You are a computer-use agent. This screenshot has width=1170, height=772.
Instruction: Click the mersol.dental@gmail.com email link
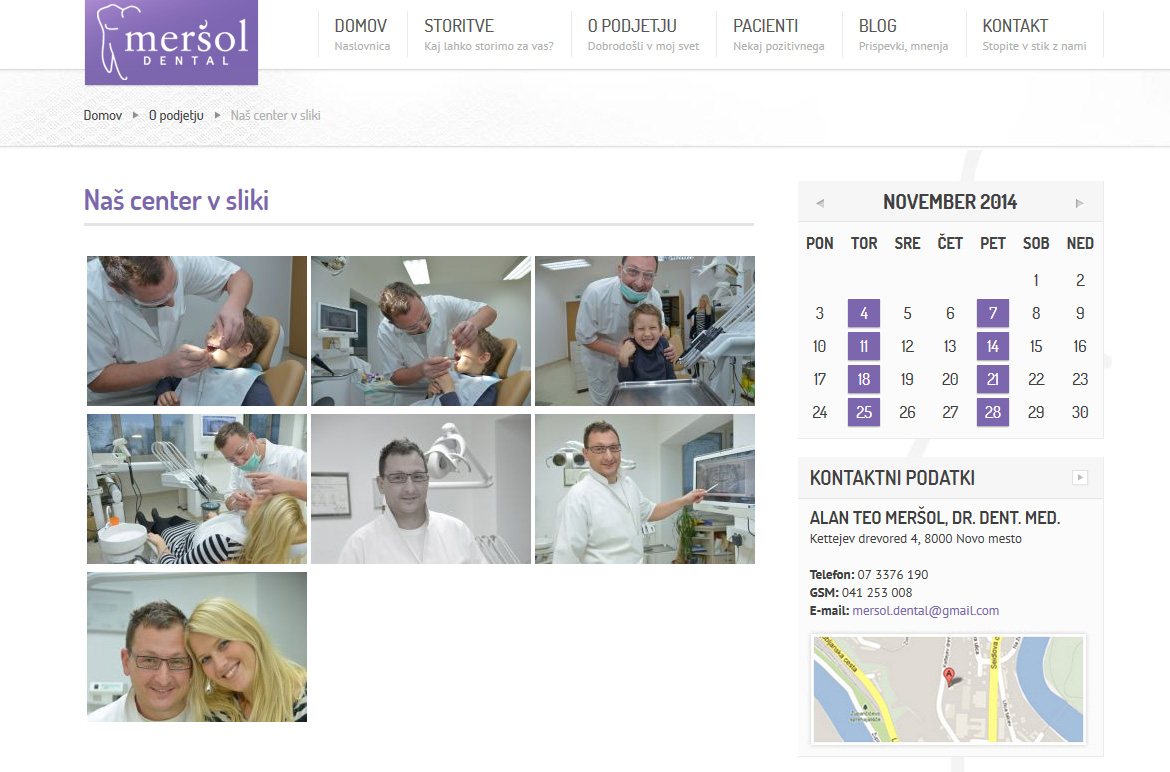coord(925,611)
